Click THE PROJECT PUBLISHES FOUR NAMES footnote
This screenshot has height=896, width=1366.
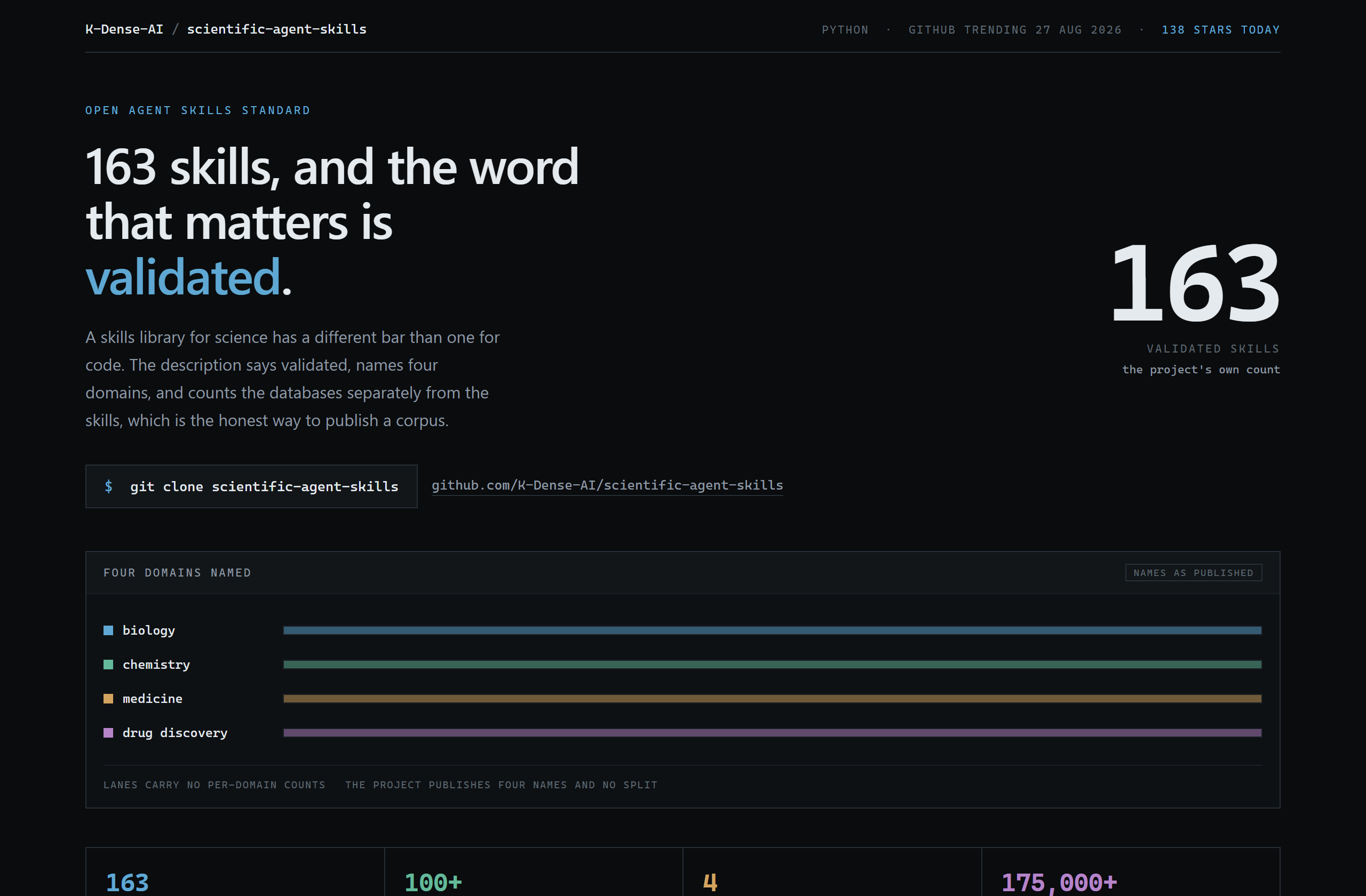tap(501, 785)
